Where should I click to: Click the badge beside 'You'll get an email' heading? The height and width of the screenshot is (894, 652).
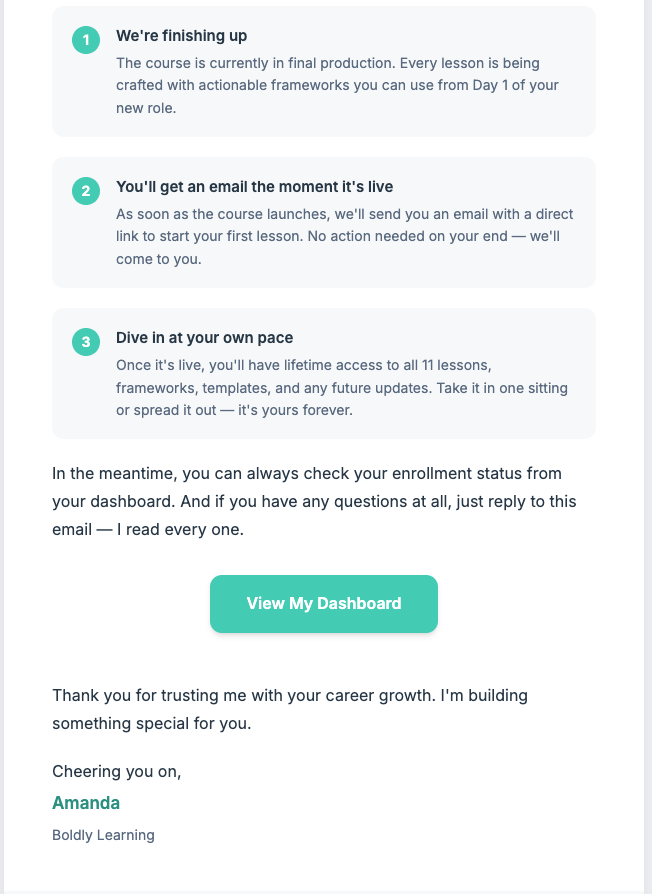pos(85,191)
